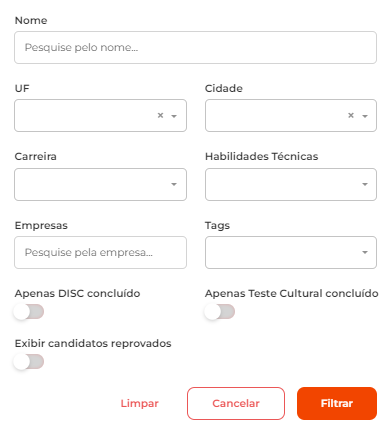Image resolution: width=392 pixels, height=437 pixels.
Task: Click inside the UF select box
Action: point(85,115)
